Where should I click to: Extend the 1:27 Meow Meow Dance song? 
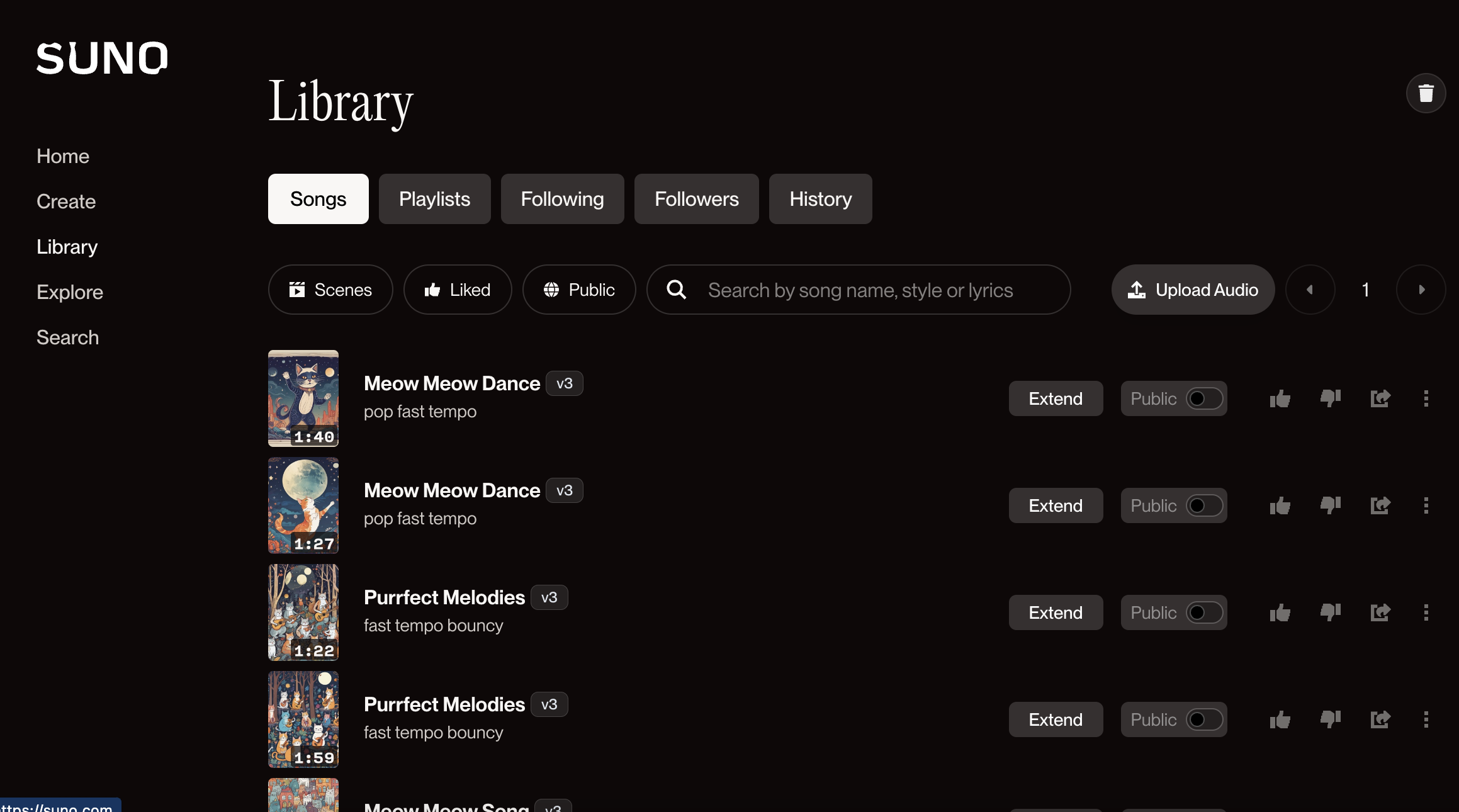point(1056,505)
